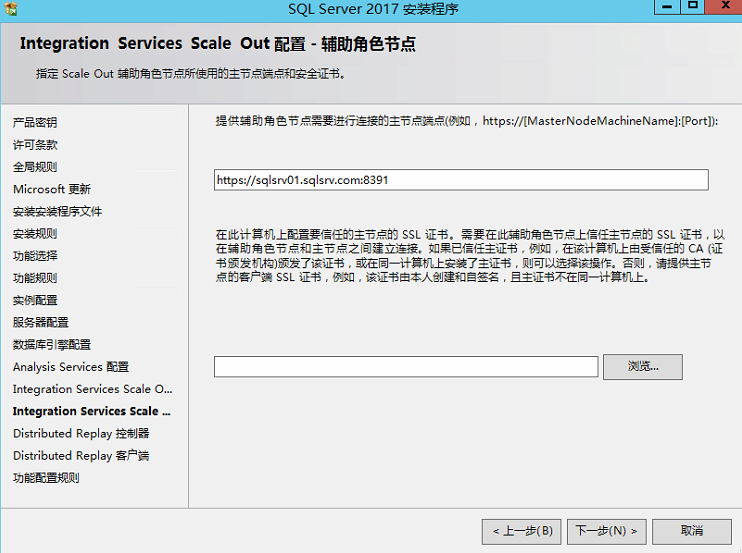Cancel setup with 取消 button
Viewport: 742px width, 553px height.
(692, 531)
